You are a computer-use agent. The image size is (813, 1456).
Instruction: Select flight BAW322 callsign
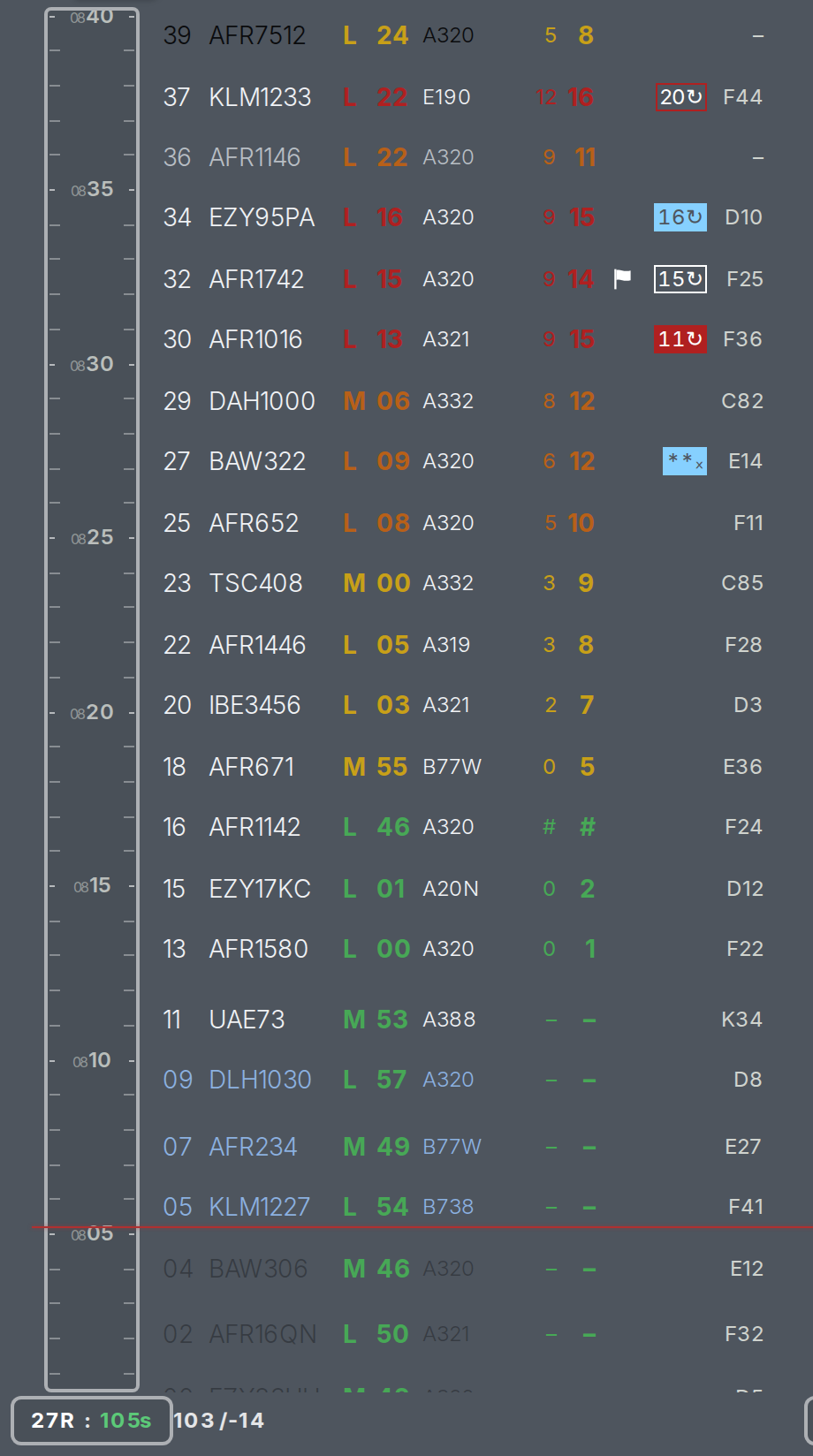[257, 461]
